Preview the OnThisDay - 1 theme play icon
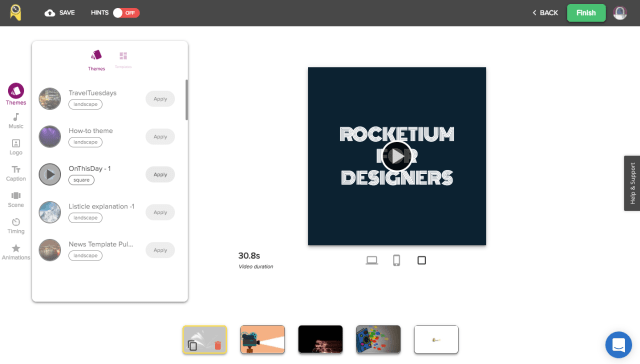640x364 pixels. [50, 174]
